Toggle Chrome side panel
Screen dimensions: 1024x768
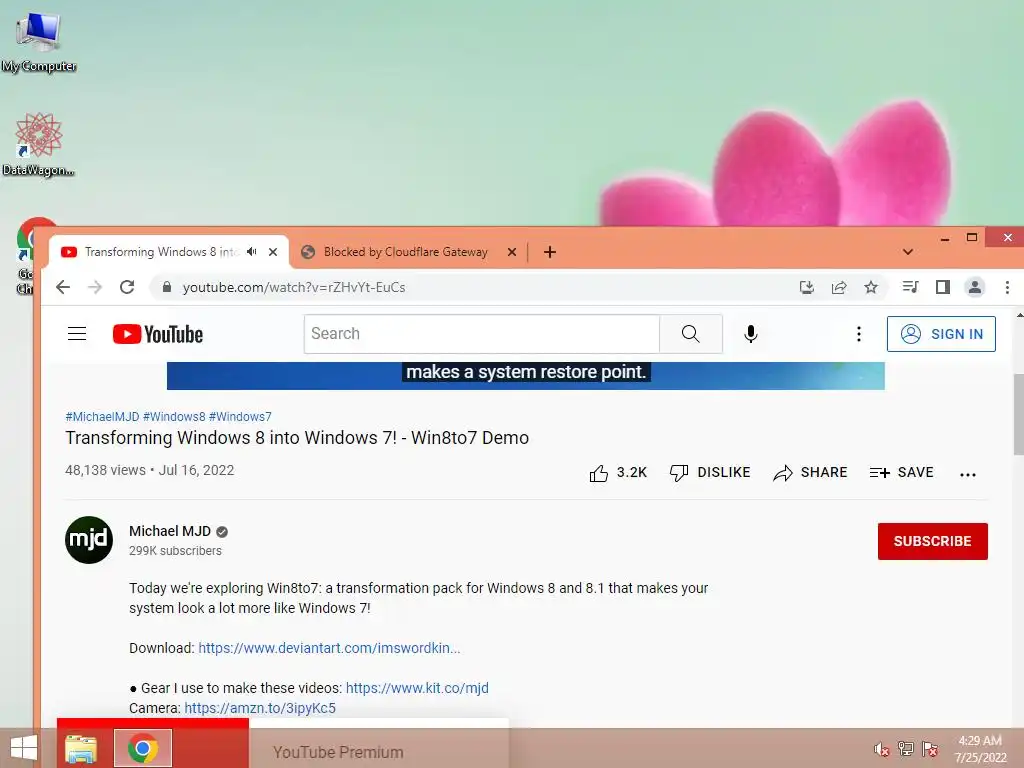pos(942,287)
